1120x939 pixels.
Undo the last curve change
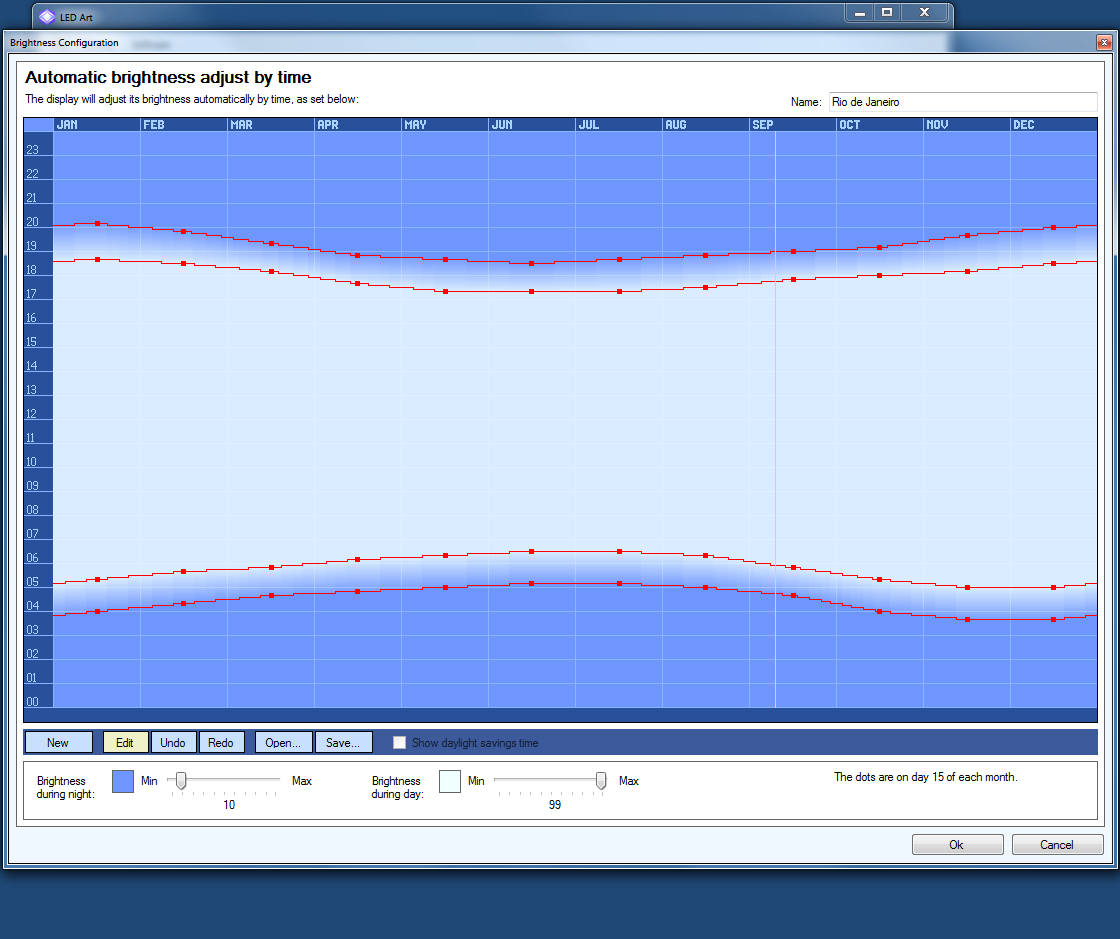pos(173,742)
